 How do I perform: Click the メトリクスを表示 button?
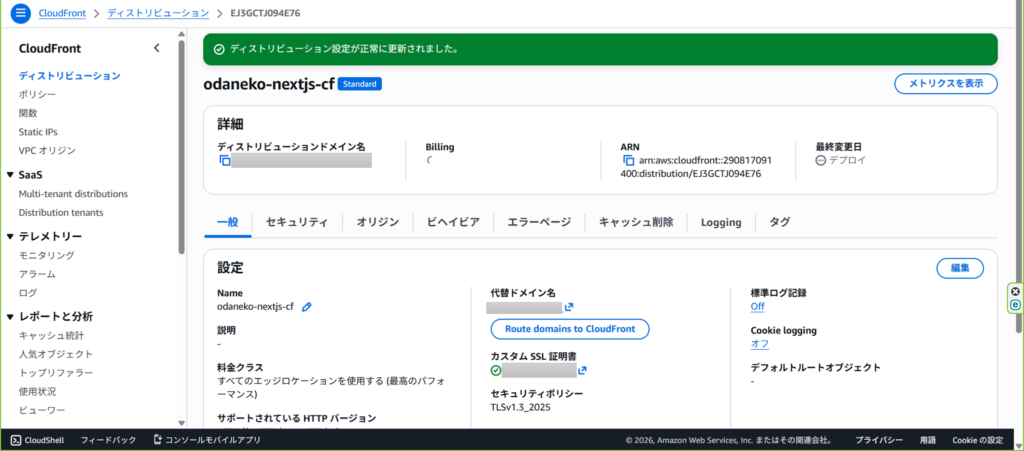pos(945,83)
